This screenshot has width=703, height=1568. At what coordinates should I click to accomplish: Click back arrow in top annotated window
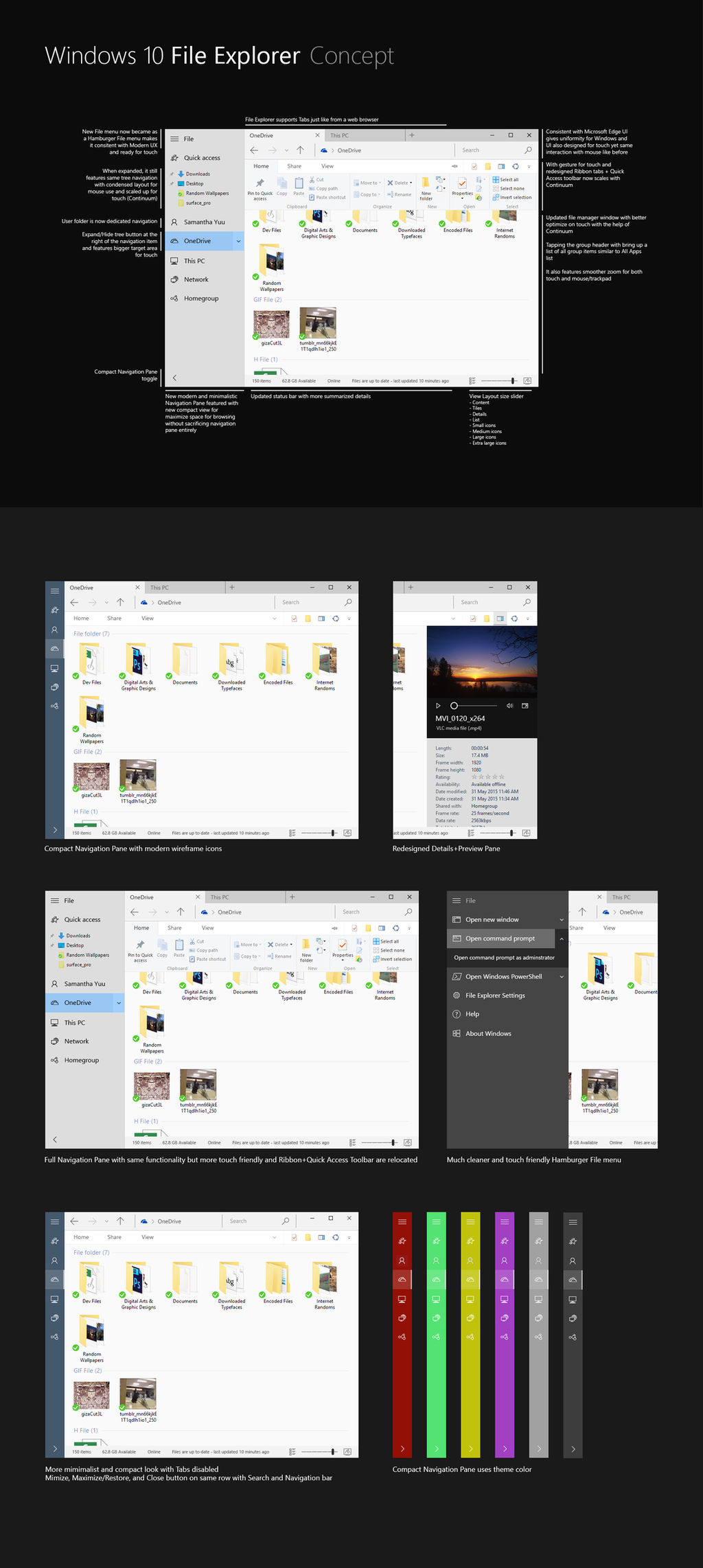[254, 150]
